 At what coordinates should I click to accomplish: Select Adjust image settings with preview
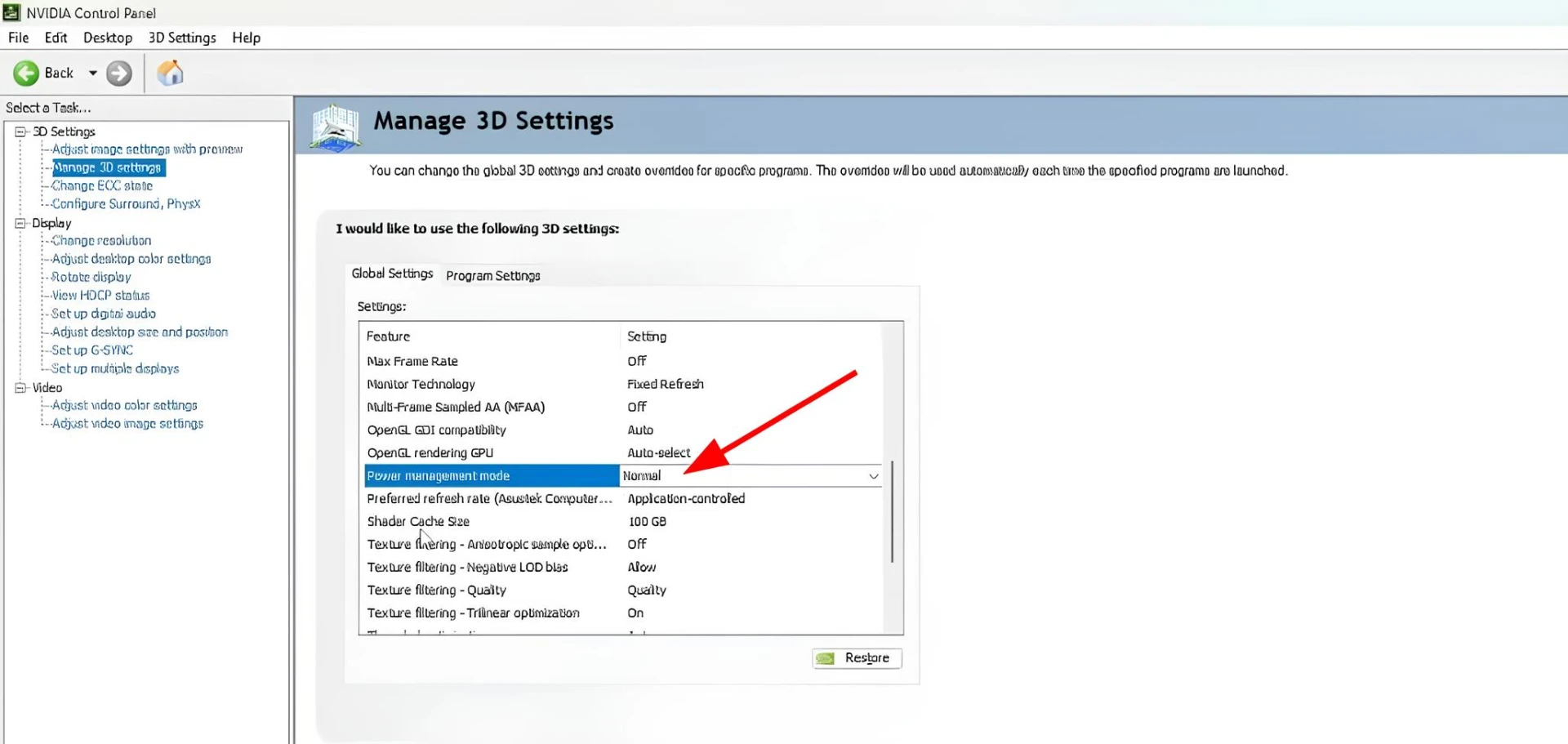(147, 149)
